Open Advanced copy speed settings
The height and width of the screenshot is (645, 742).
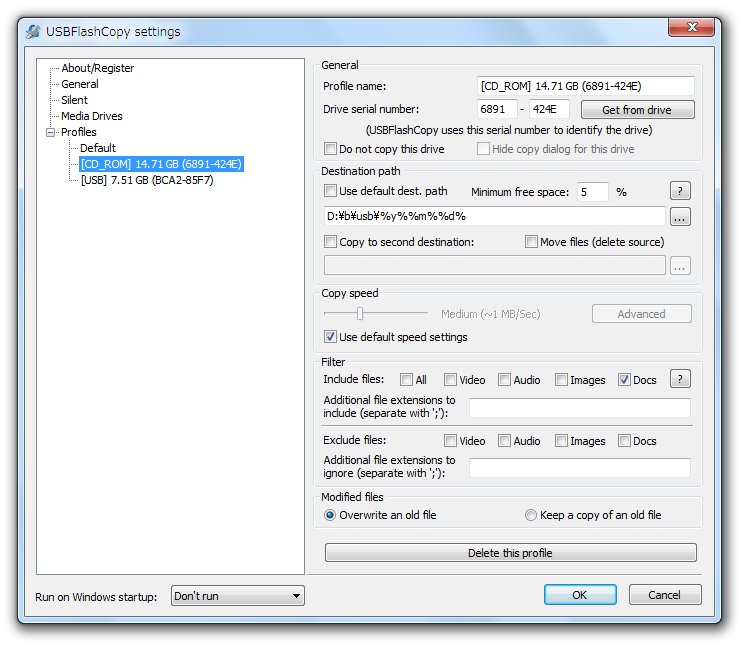tap(641, 314)
